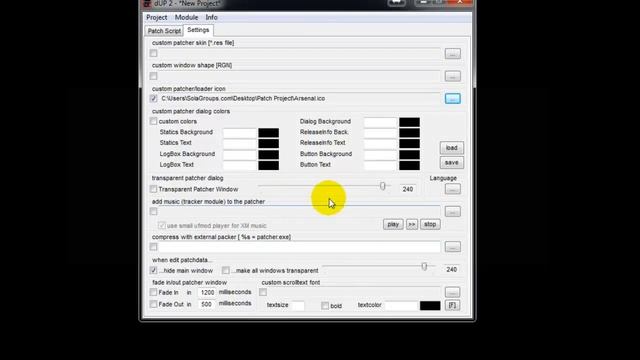Toggle the bold checkbox
The height and width of the screenshot is (360, 640).
tap(325, 306)
